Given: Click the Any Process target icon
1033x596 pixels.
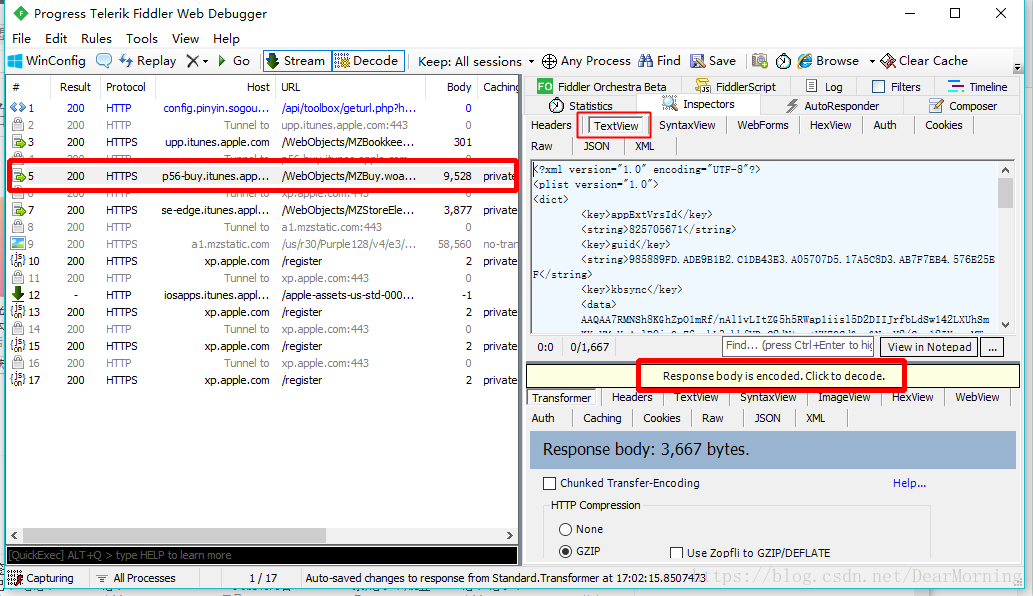Looking at the screenshot, I should 549,61.
